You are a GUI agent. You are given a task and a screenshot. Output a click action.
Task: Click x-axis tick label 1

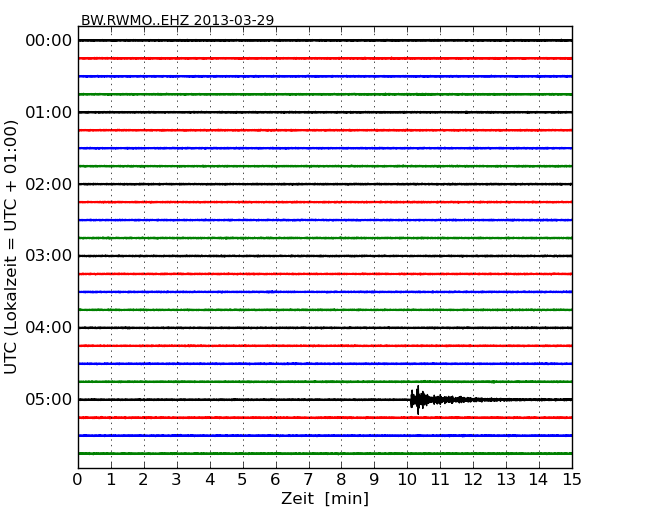[x=111, y=480]
